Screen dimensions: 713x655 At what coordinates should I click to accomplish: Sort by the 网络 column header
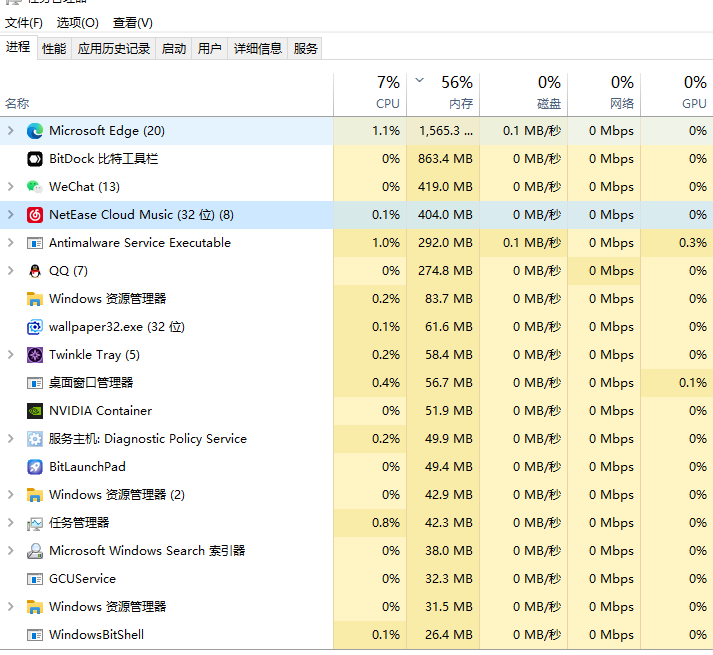pyautogui.click(x=604, y=95)
